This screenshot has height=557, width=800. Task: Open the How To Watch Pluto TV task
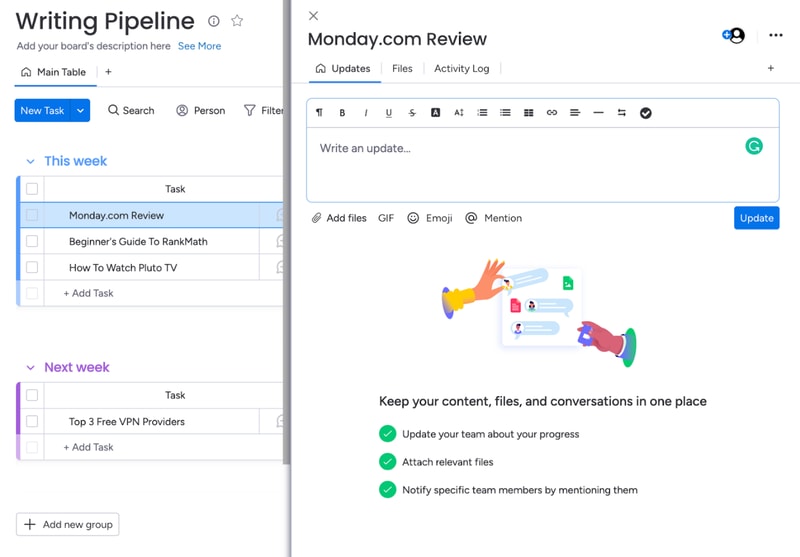tap(123, 267)
